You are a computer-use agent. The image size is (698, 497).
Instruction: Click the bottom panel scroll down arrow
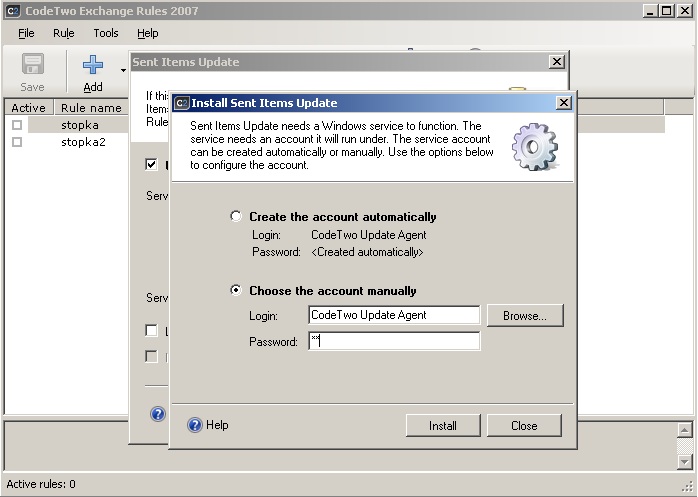(x=684, y=461)
